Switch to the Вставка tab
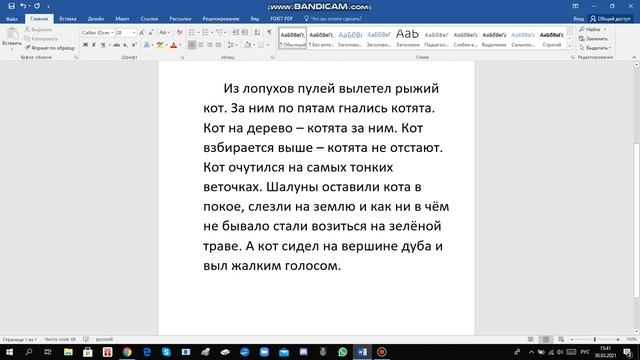640x360 pixels. (68, 19)
